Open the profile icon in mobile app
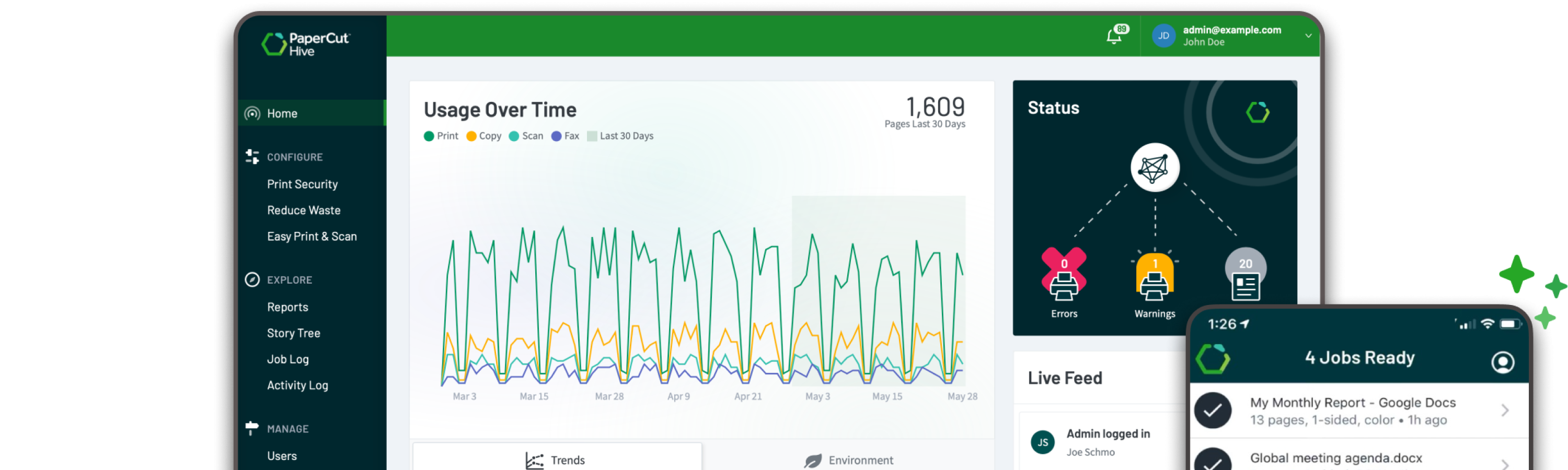Image resolution: width=1568 pixels, height=470 pixels. (1502, 362)
